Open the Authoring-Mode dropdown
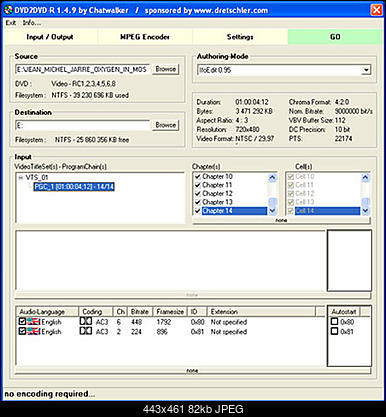The width and height of the screenshot is (386, 417). point(366,70)
